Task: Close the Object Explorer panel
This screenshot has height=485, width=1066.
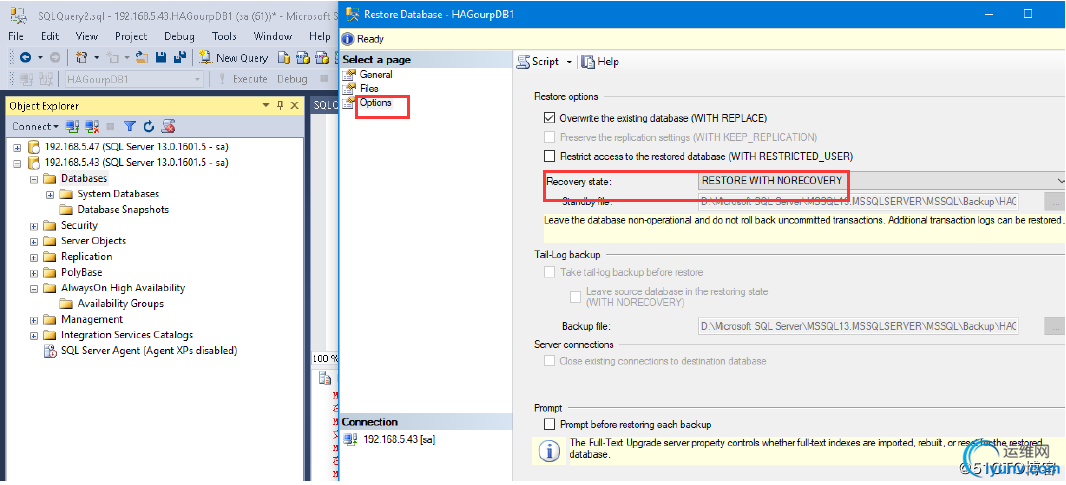Action: (x=294, y=105)
